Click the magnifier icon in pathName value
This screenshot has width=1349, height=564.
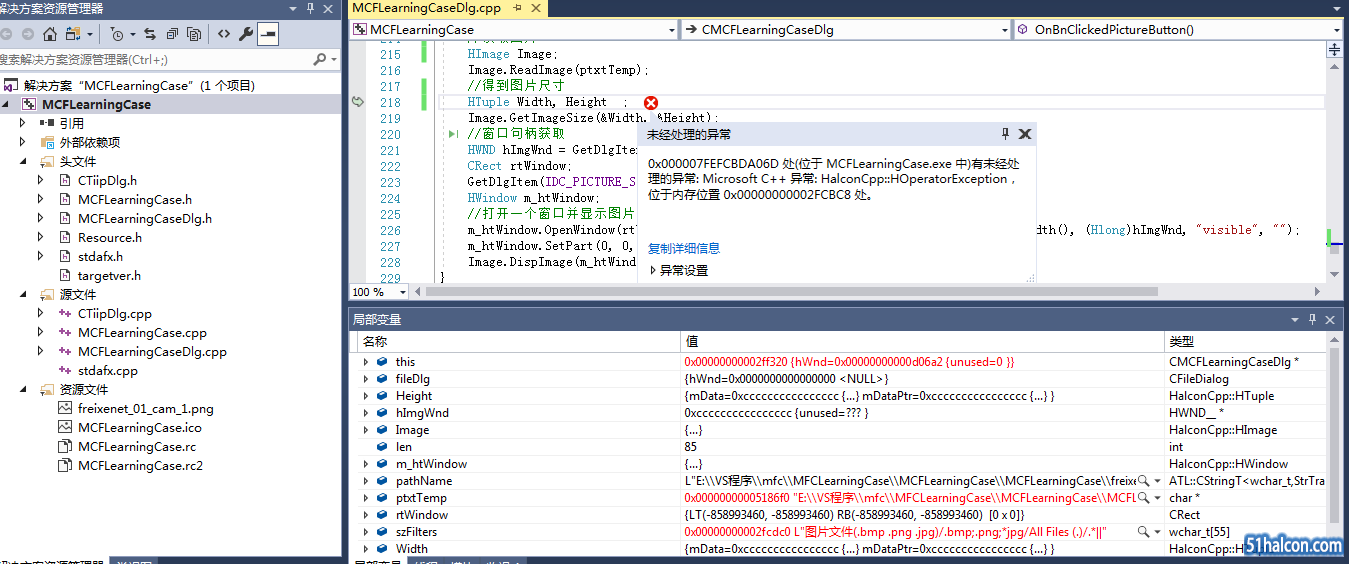tap(1143, 482)
